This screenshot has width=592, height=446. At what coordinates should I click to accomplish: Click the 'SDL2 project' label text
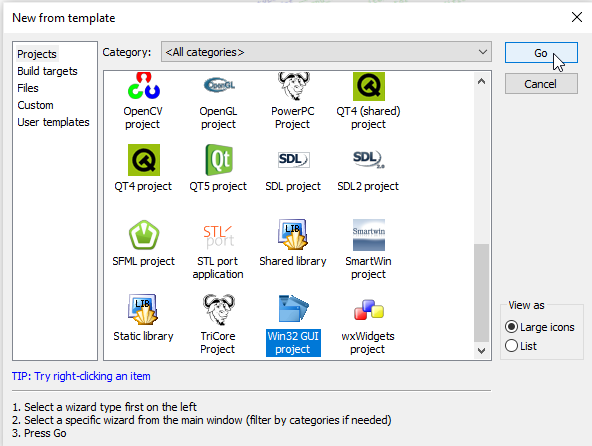coord(368,186)
